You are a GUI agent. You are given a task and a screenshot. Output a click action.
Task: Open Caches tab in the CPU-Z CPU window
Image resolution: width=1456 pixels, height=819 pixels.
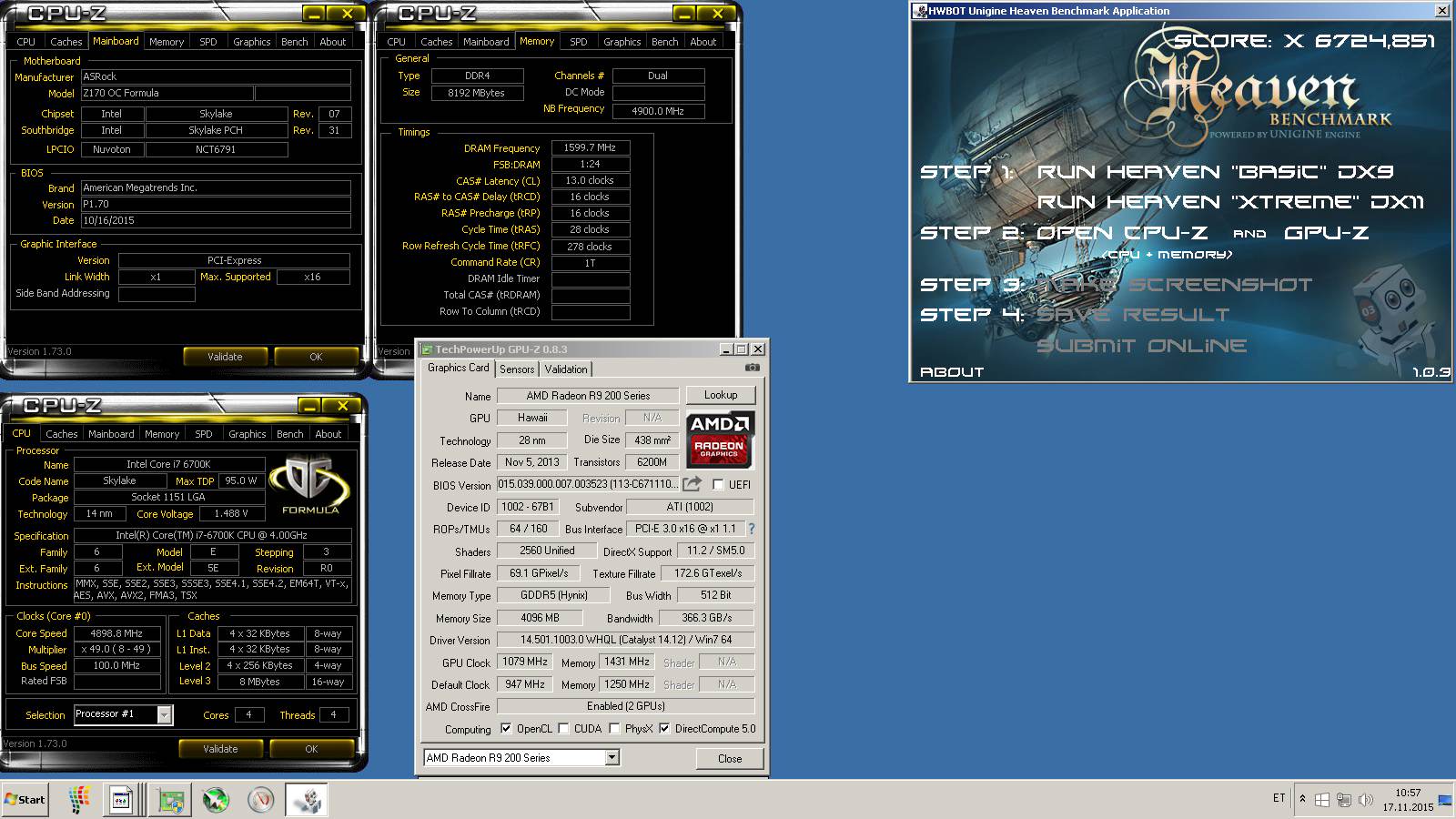point(62,434)
